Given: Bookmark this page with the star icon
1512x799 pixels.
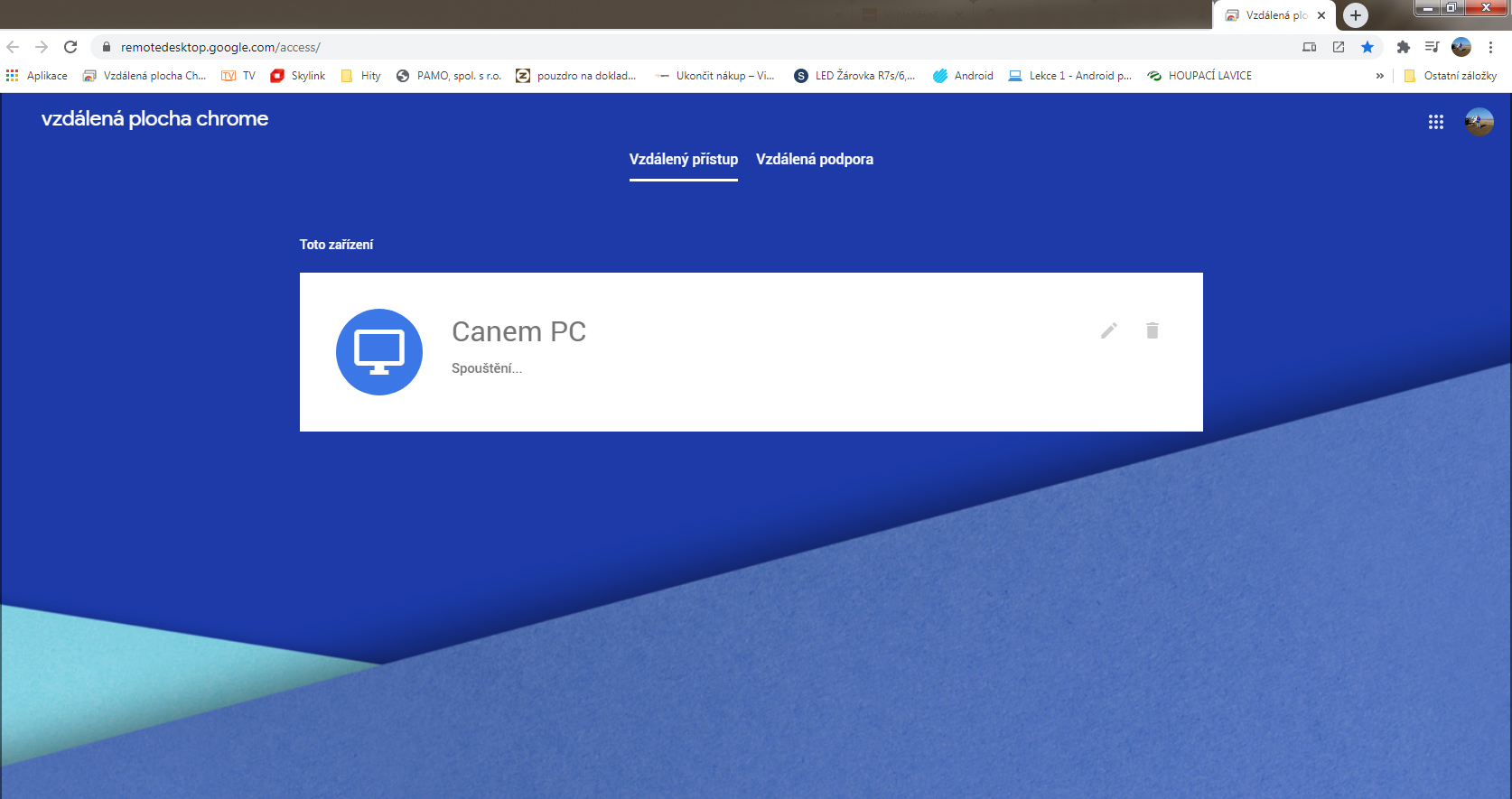Looking at the screenshot, I should tap(1367, 47).
